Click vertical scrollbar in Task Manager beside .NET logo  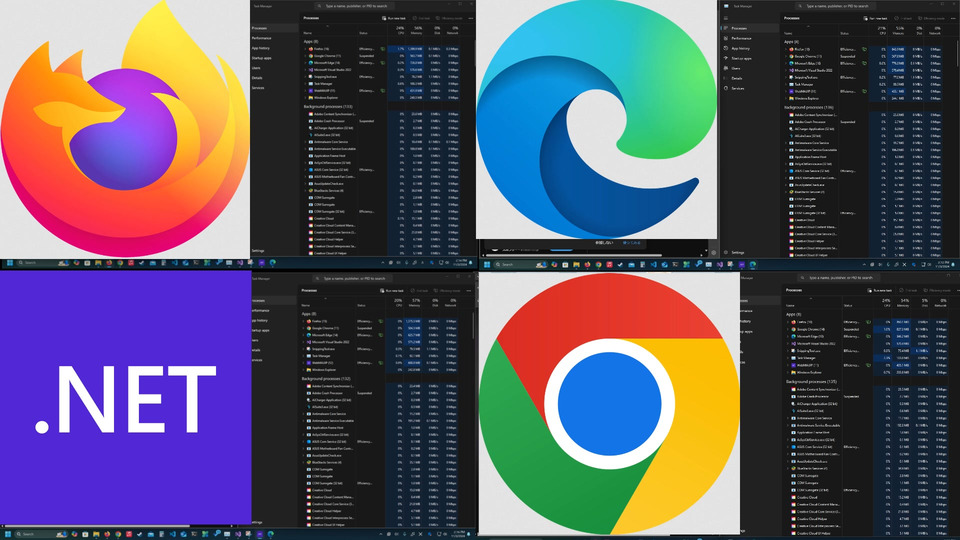tap(473, 324)
